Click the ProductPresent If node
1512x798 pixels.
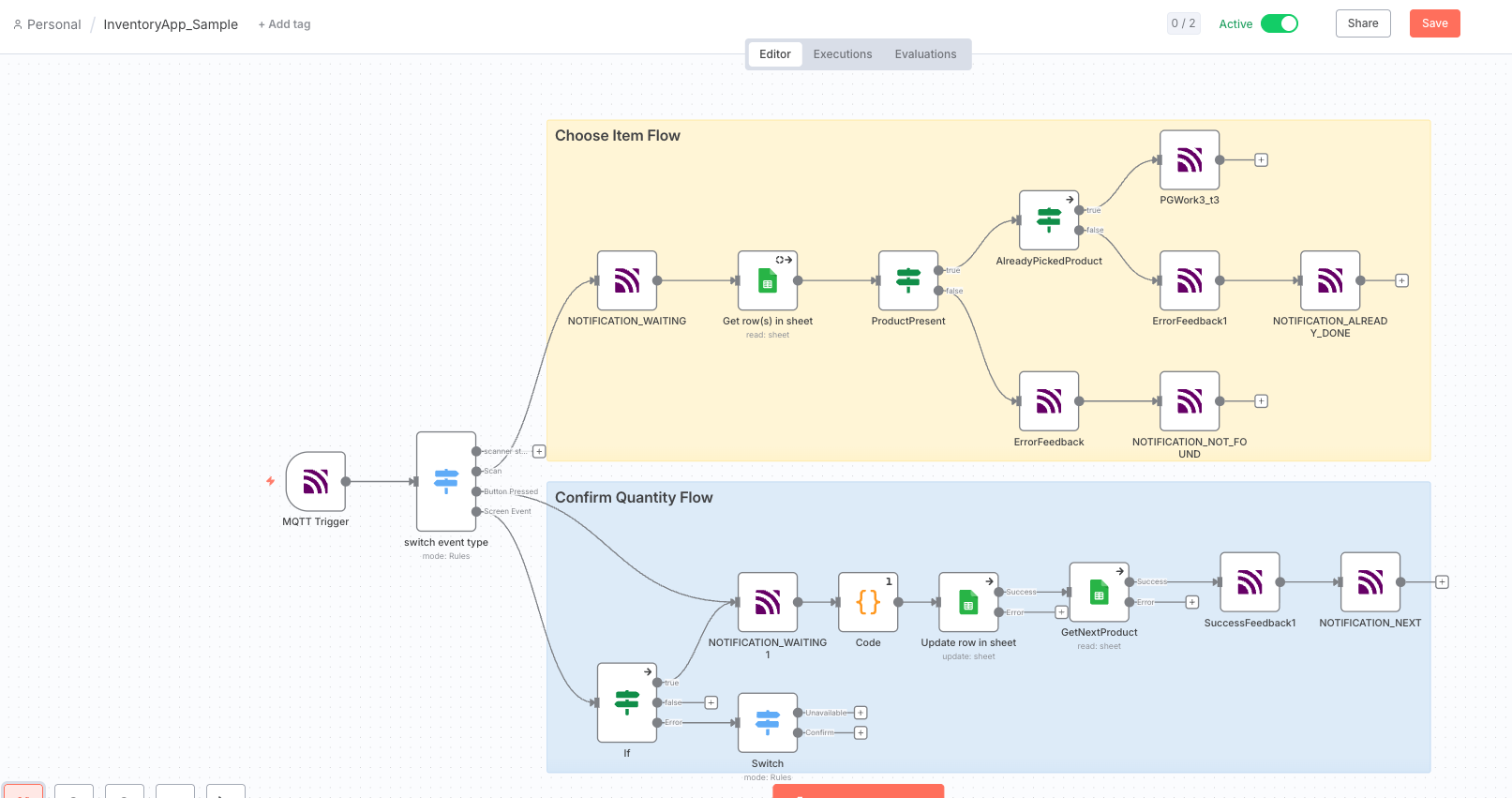(x=907, y=280)
